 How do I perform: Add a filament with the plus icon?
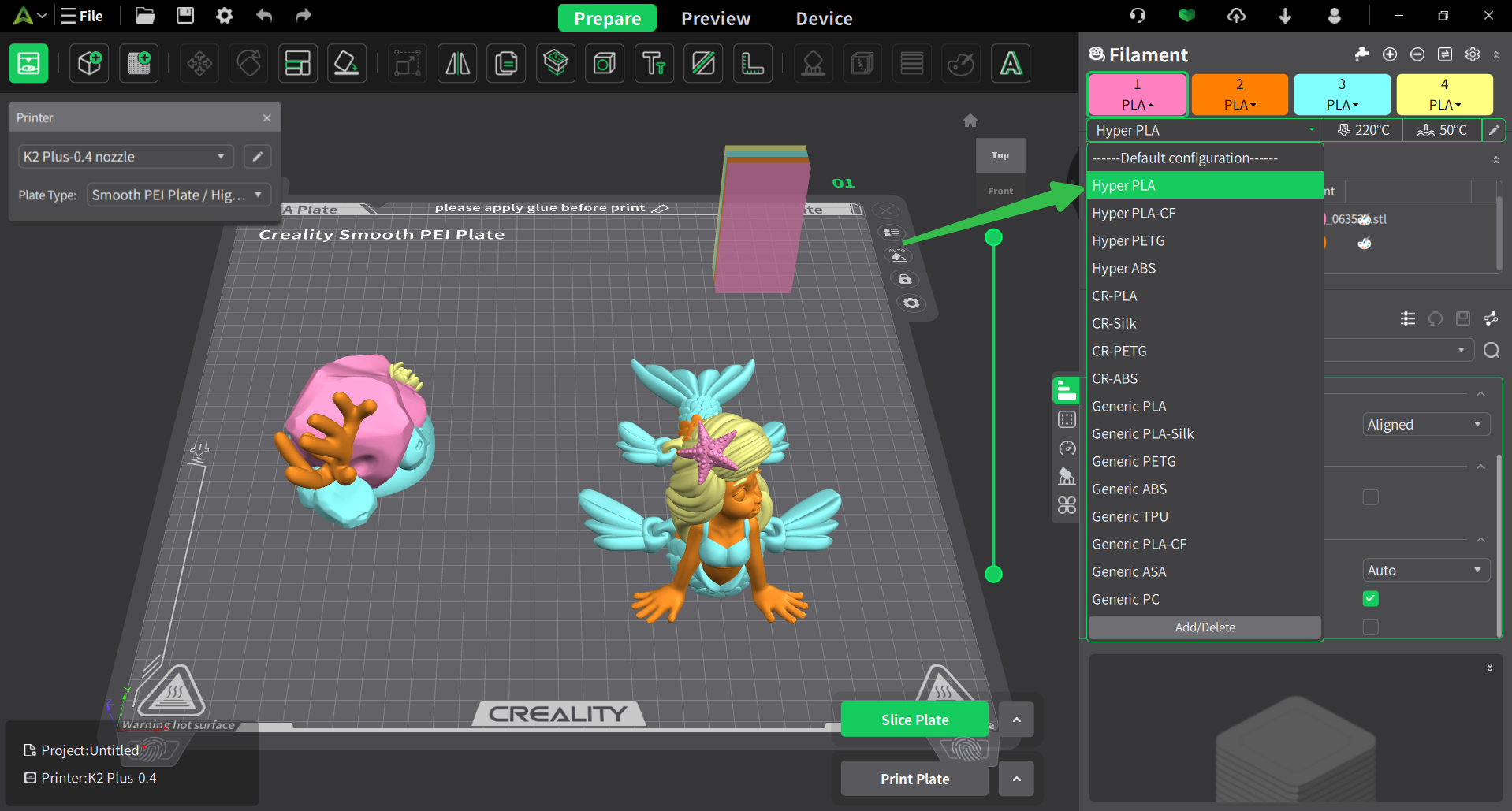[x=1390, y=54]
